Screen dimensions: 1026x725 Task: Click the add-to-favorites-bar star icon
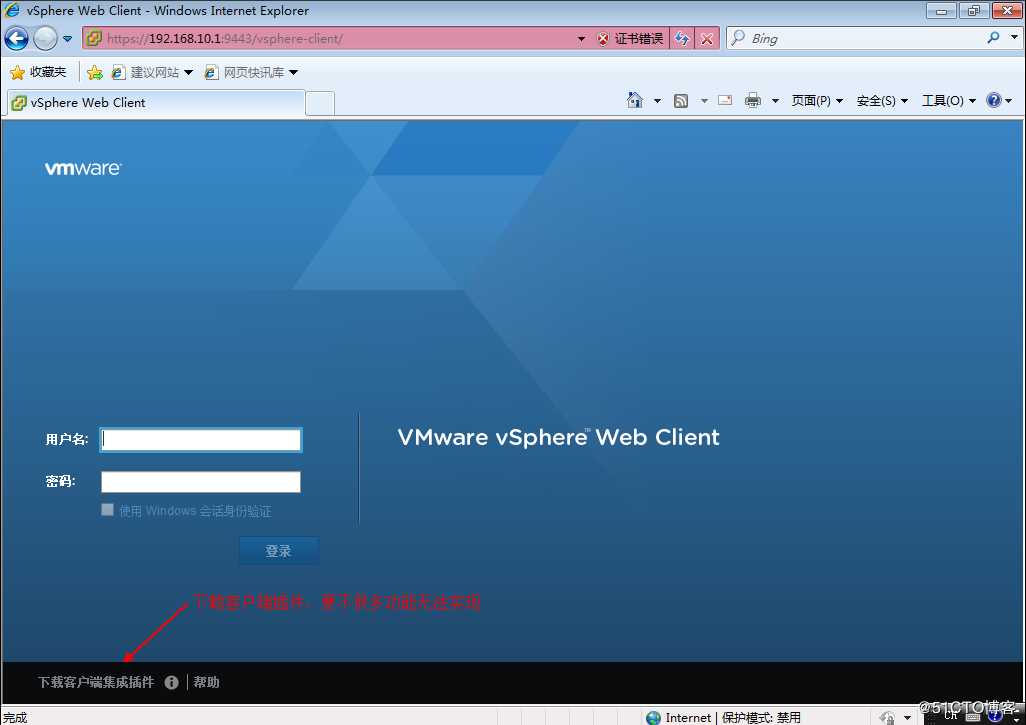(94, 72)
